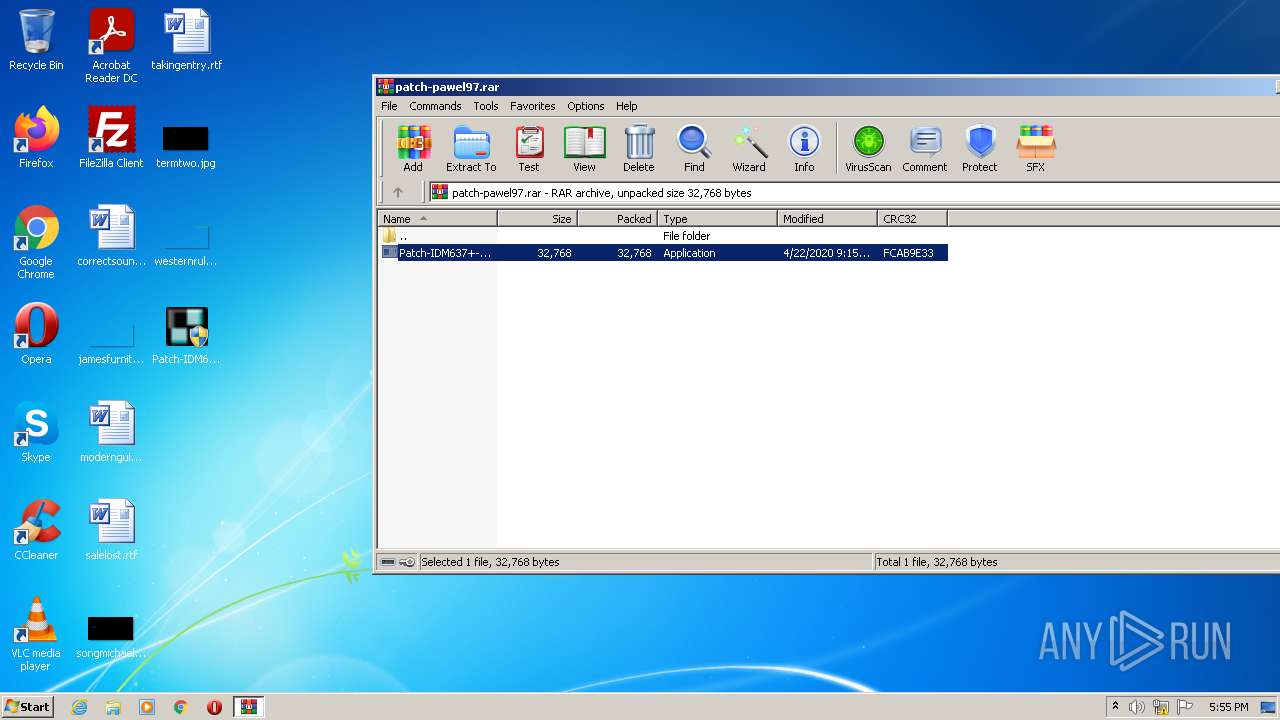Click the Test archive icon
This screenshot has width=1280, height=720.
[529, 148]
